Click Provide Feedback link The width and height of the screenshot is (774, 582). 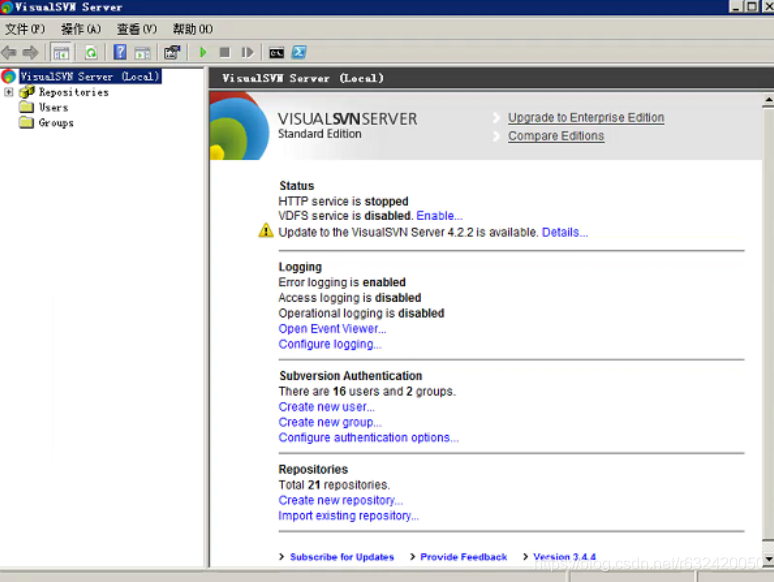pyautogui.click(x=463, y=557)
